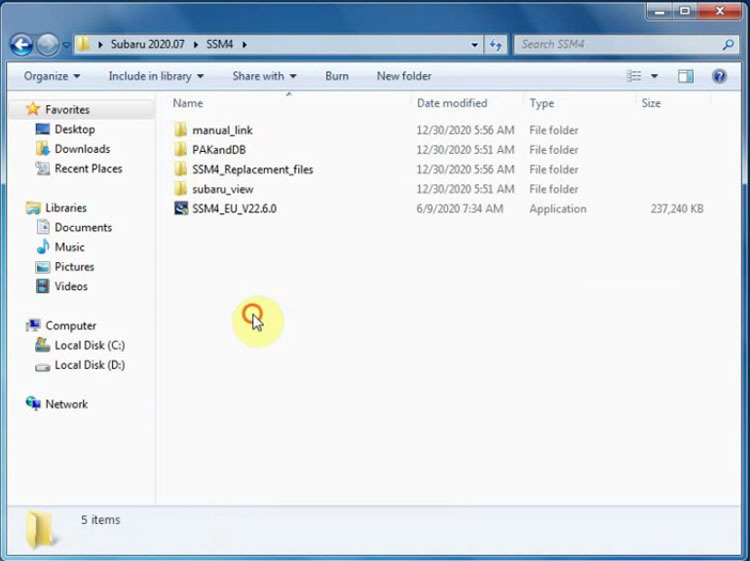Open Videos library
The height and width of the screenshot is (561, 750).
(x=71, y=286)
